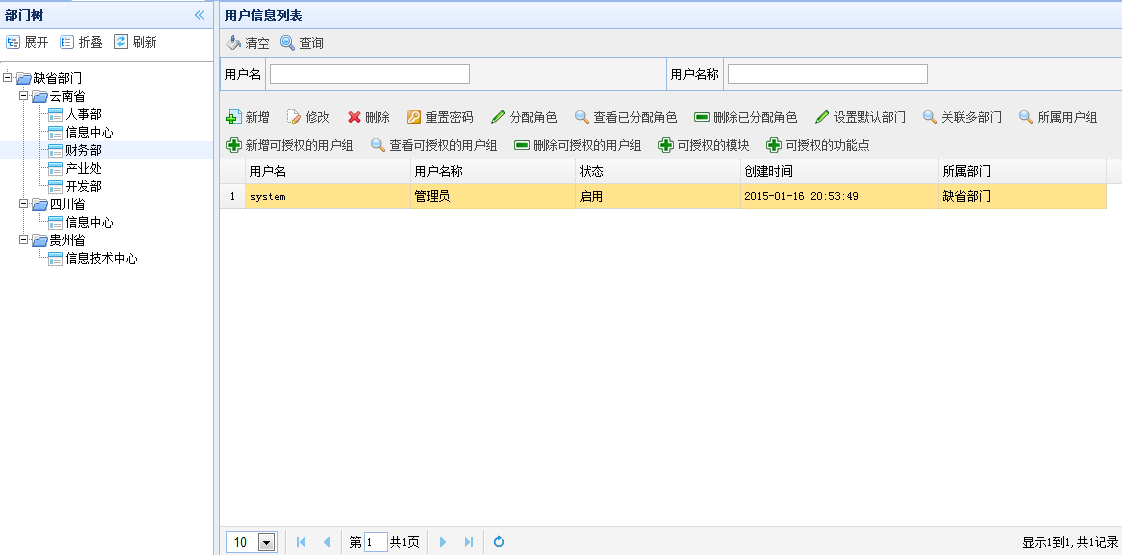Go to next page in pager
This screenshot has width=1122, height=555.
(x=442, y=542)
